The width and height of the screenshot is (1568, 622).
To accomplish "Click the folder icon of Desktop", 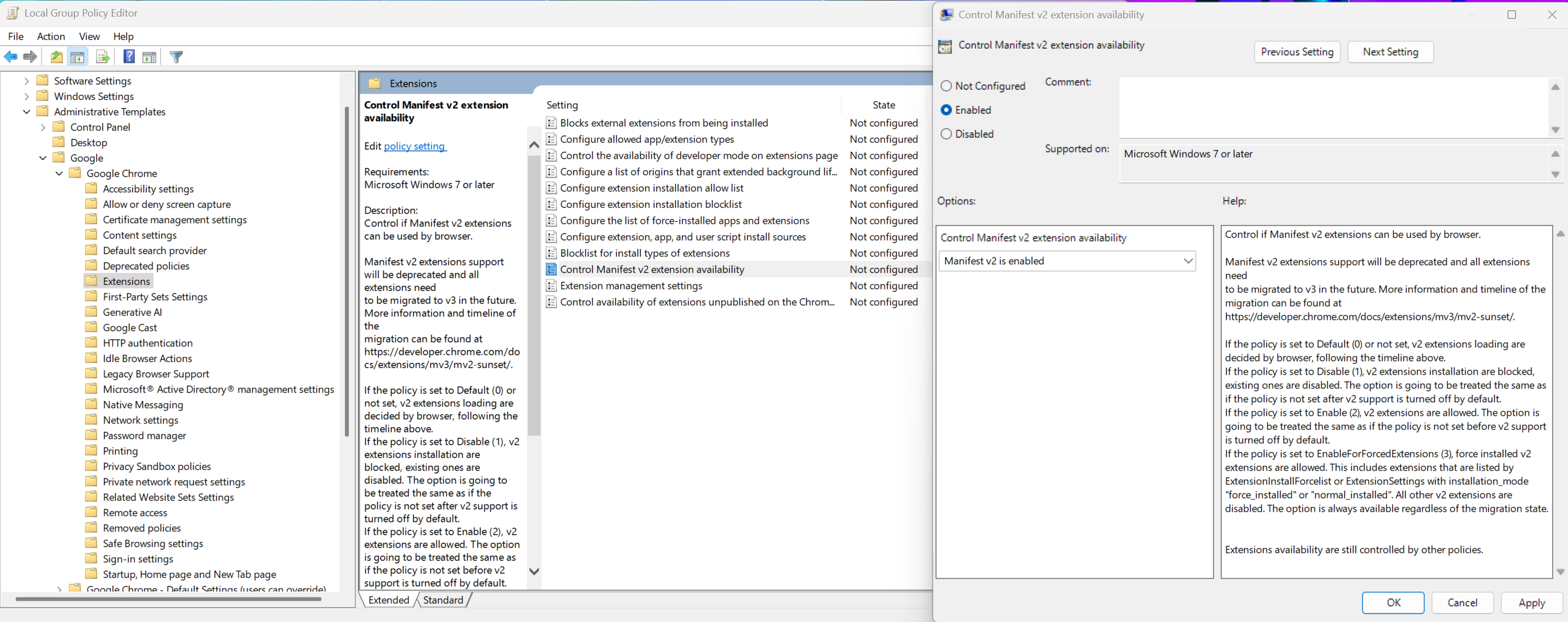I will 59,142.
